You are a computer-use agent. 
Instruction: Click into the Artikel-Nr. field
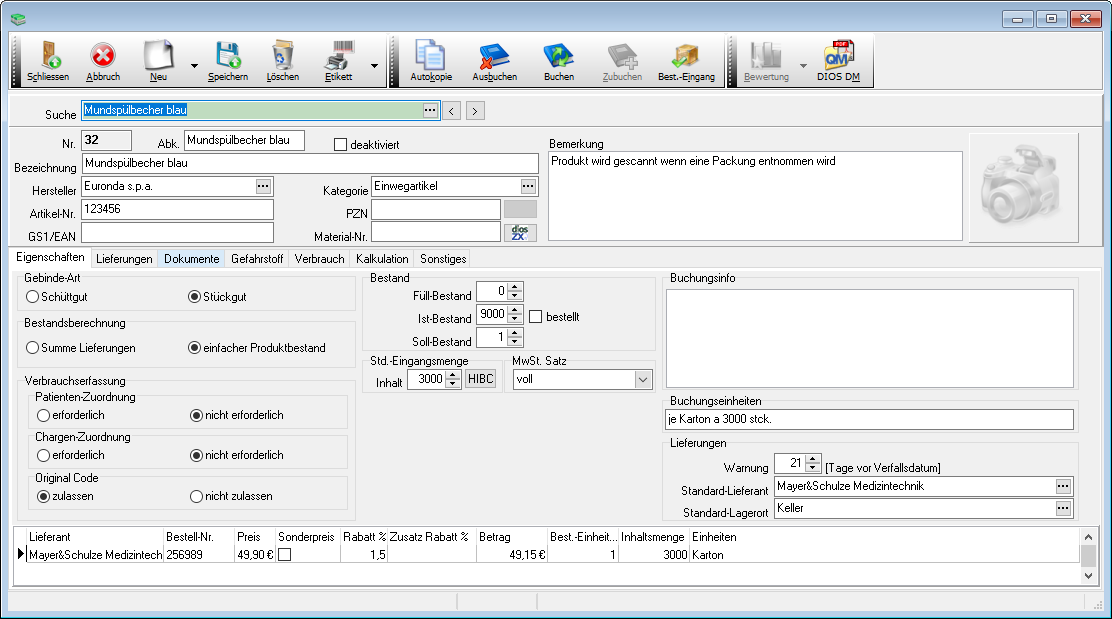[177, 209]
